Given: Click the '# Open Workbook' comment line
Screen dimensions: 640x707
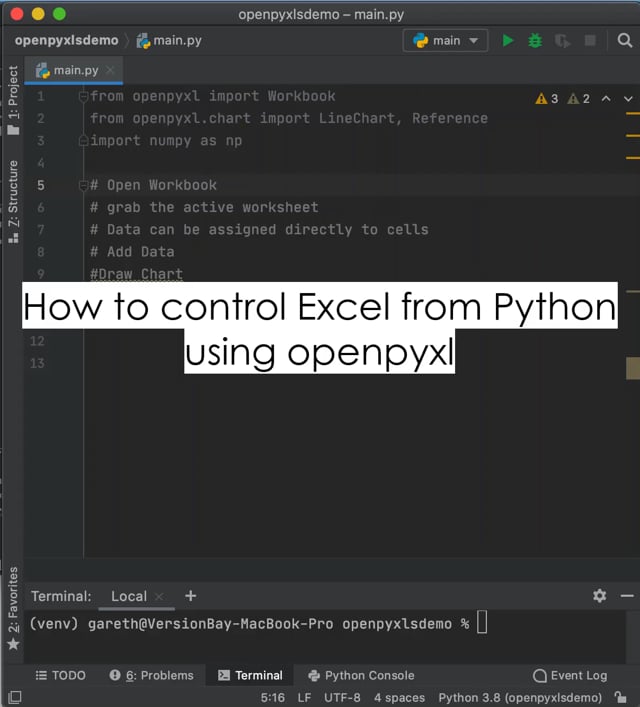Looking at the screenshot, I should pos(153,185).
